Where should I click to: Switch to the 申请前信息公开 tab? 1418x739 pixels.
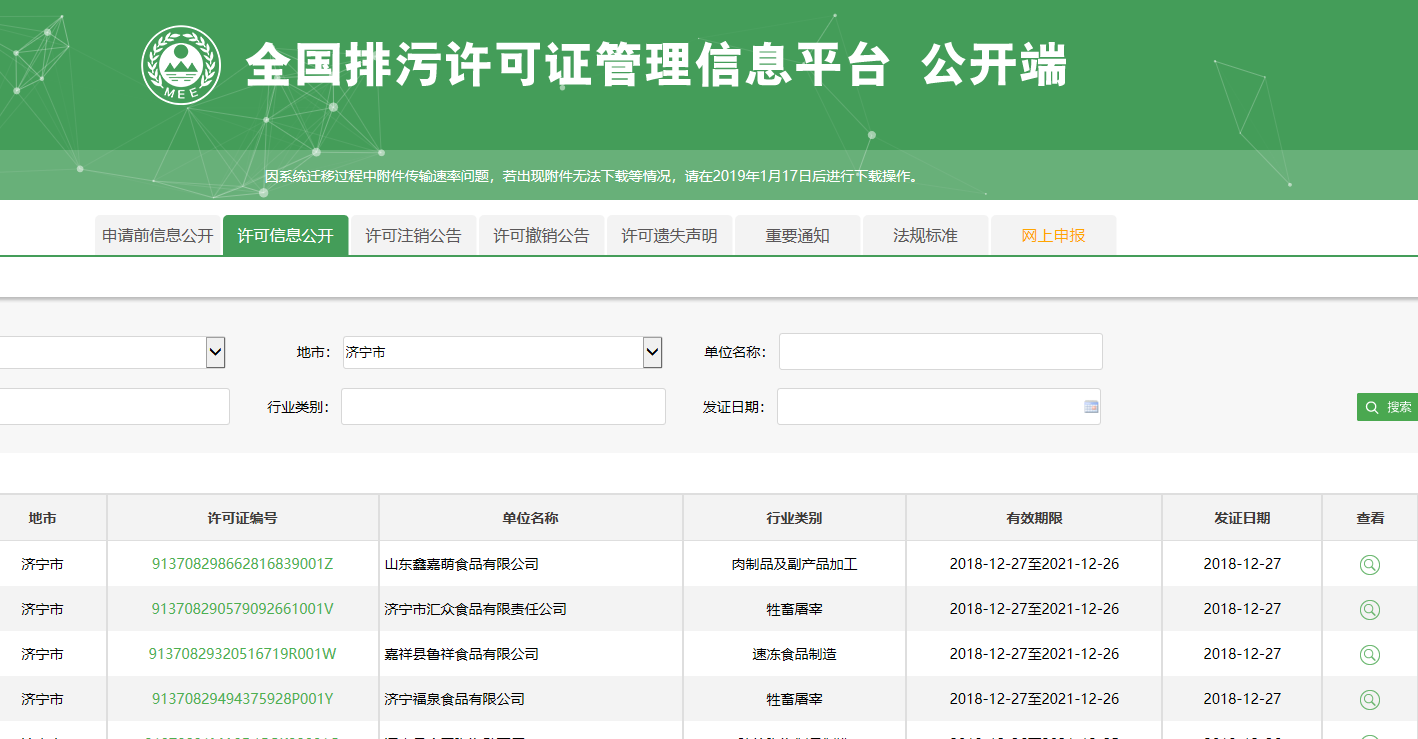[x=158, y=236]
